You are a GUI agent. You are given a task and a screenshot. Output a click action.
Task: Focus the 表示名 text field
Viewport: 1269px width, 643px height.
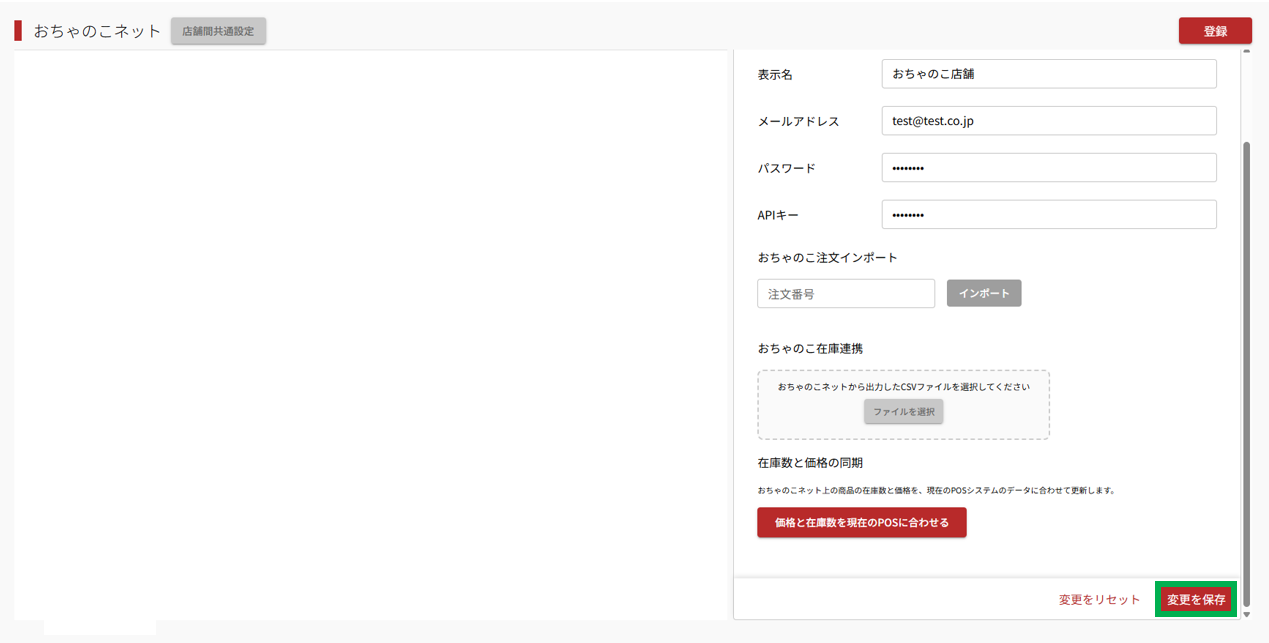[x=1048, y=74]
